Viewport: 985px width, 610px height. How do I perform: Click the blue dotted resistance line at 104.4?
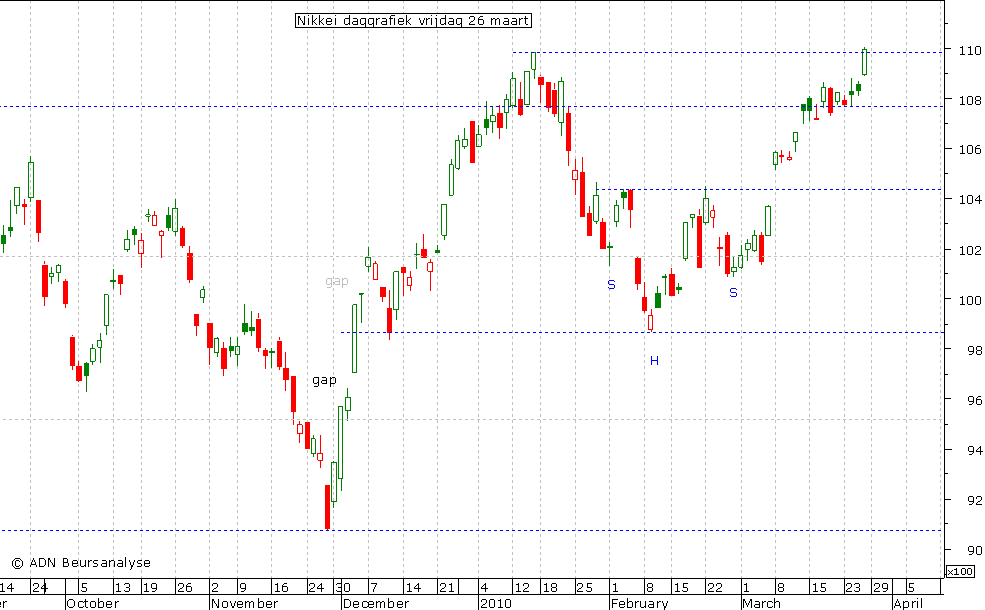[769, 189]
